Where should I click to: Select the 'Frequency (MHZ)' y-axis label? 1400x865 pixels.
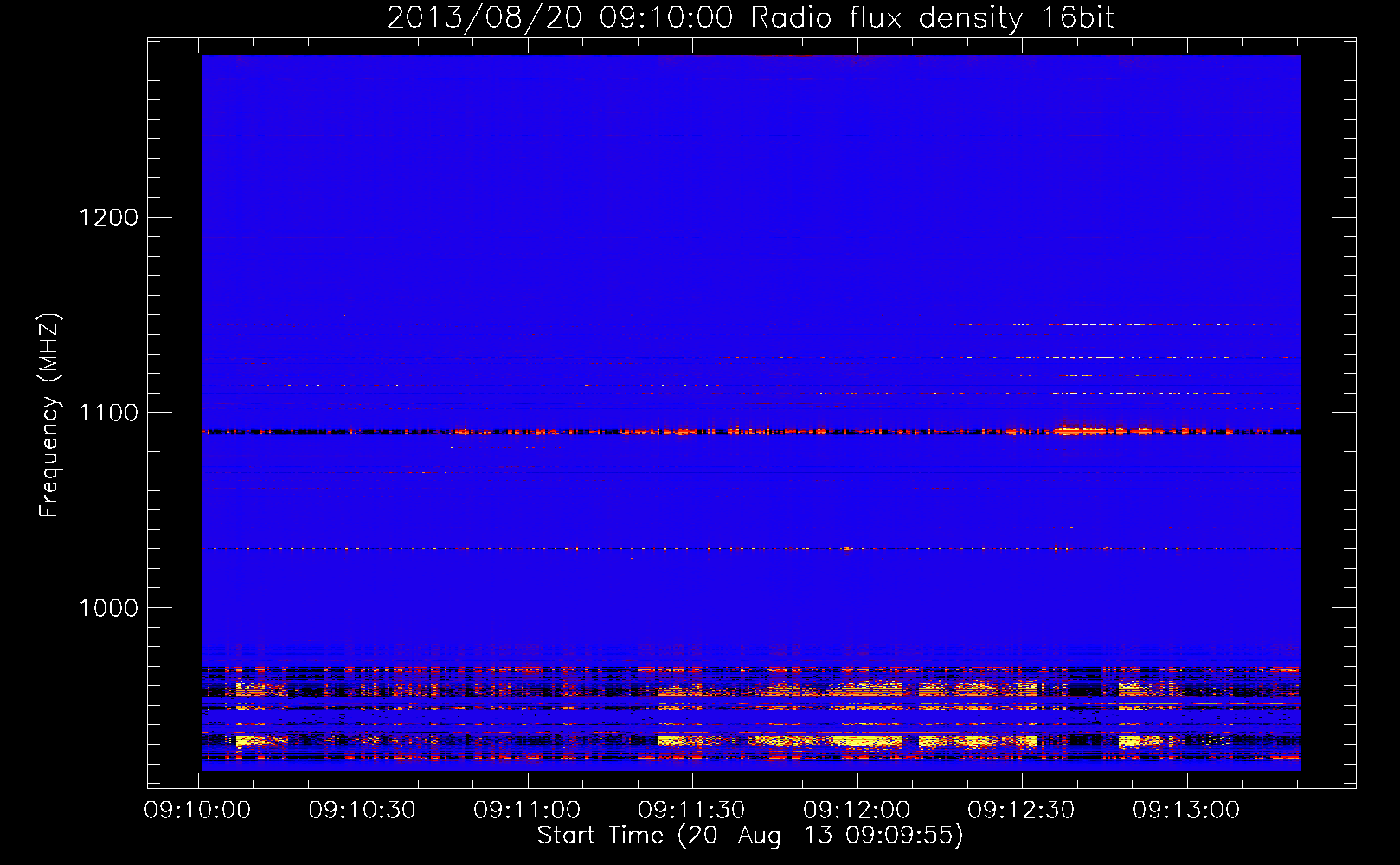pyautogui.click(x=49, y=415)
